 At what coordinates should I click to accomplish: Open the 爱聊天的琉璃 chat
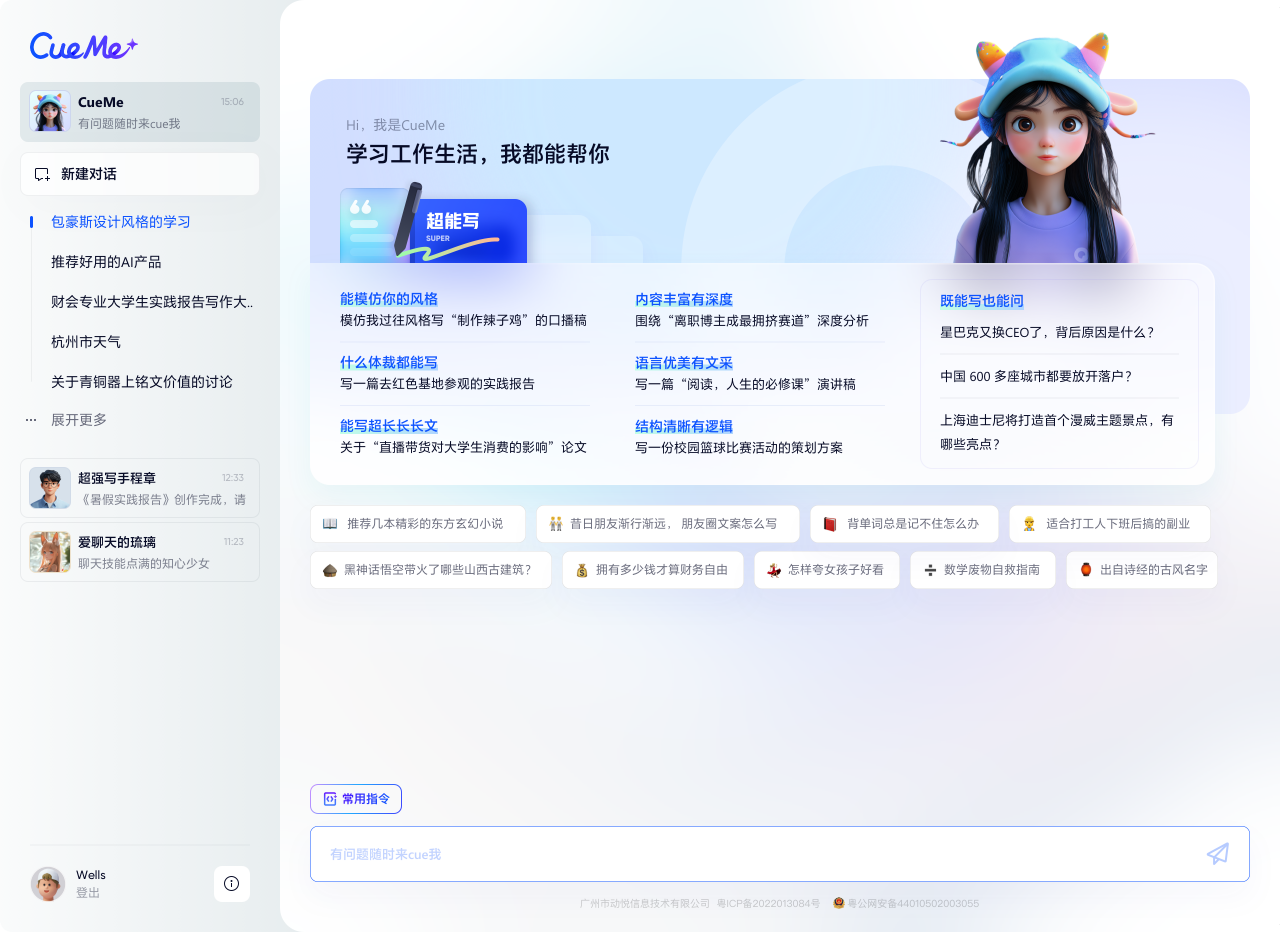[x=140, y=551]
